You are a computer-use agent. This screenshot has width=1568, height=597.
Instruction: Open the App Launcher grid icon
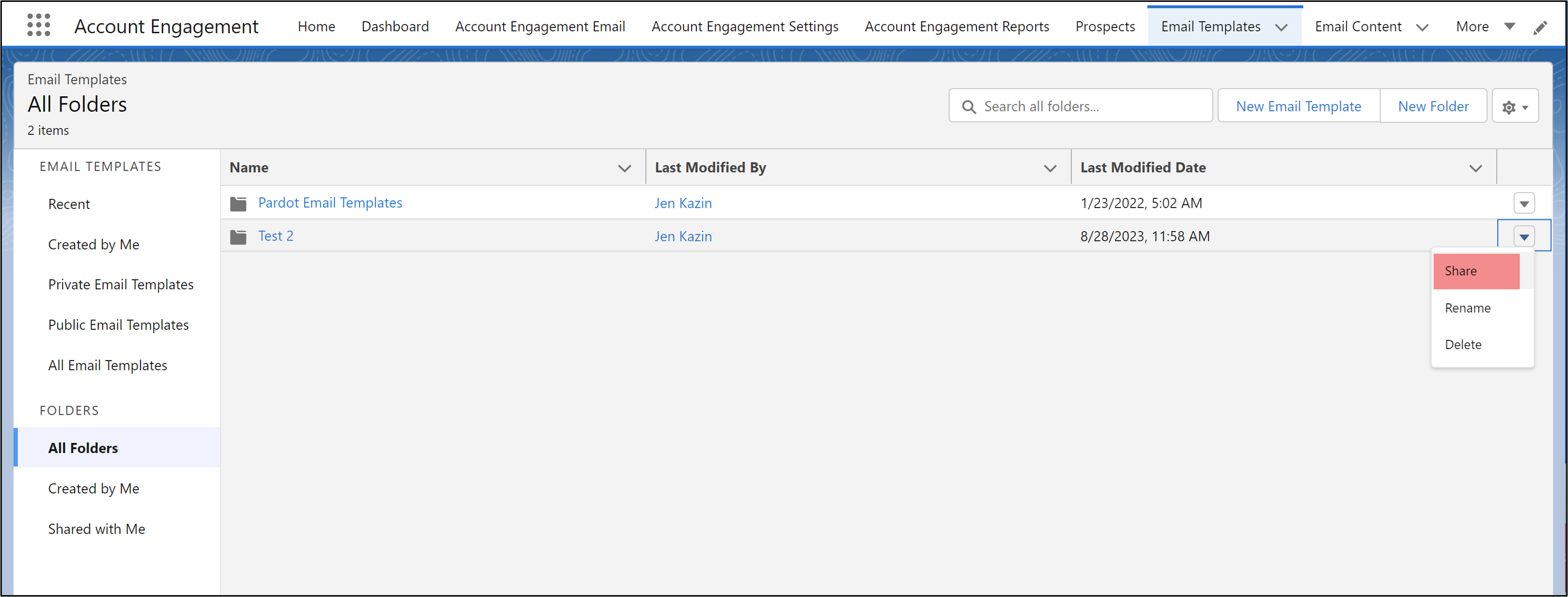point(39,25)
